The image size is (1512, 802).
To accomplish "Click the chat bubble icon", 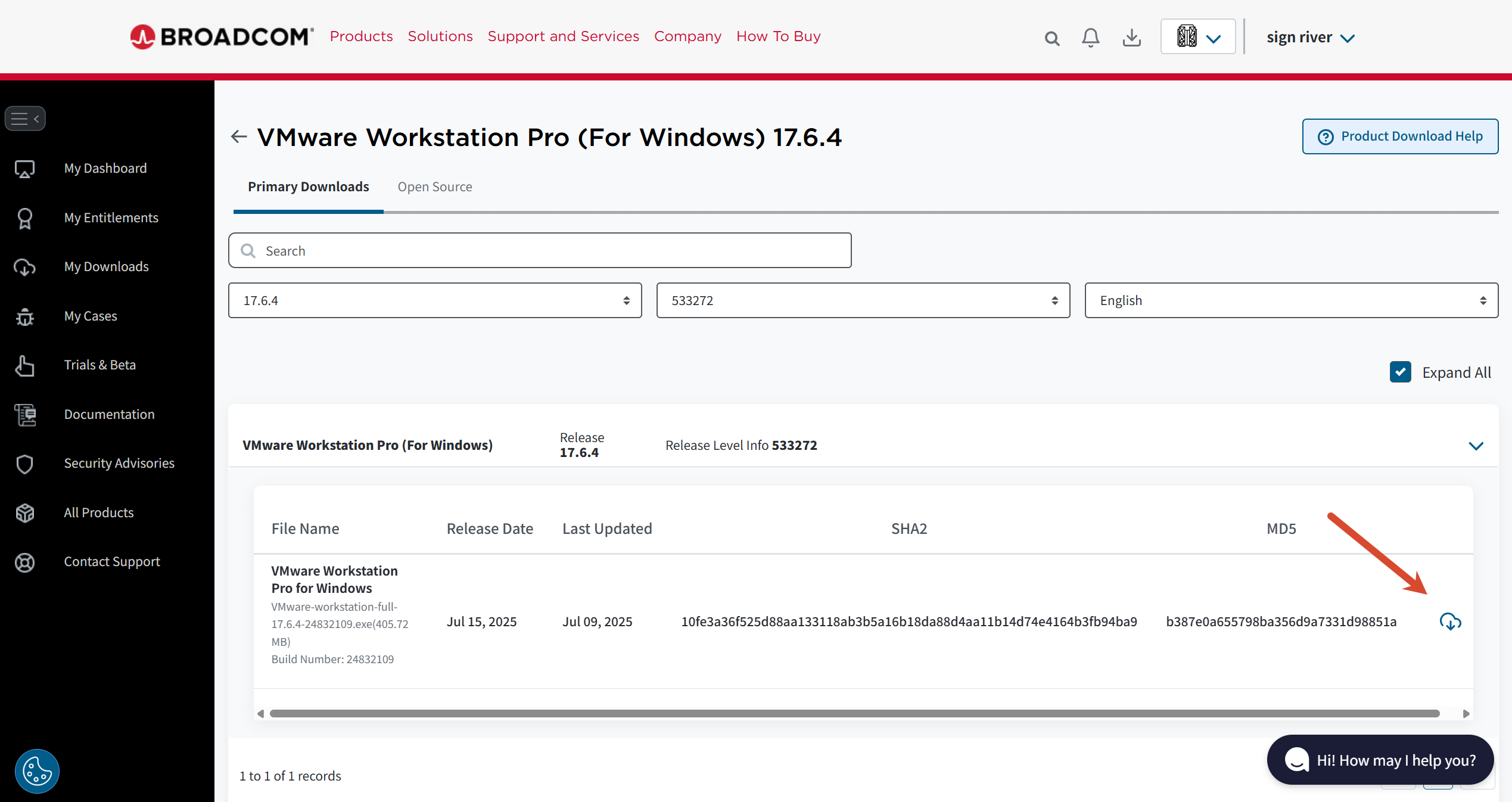I will tap(1297, 760).
